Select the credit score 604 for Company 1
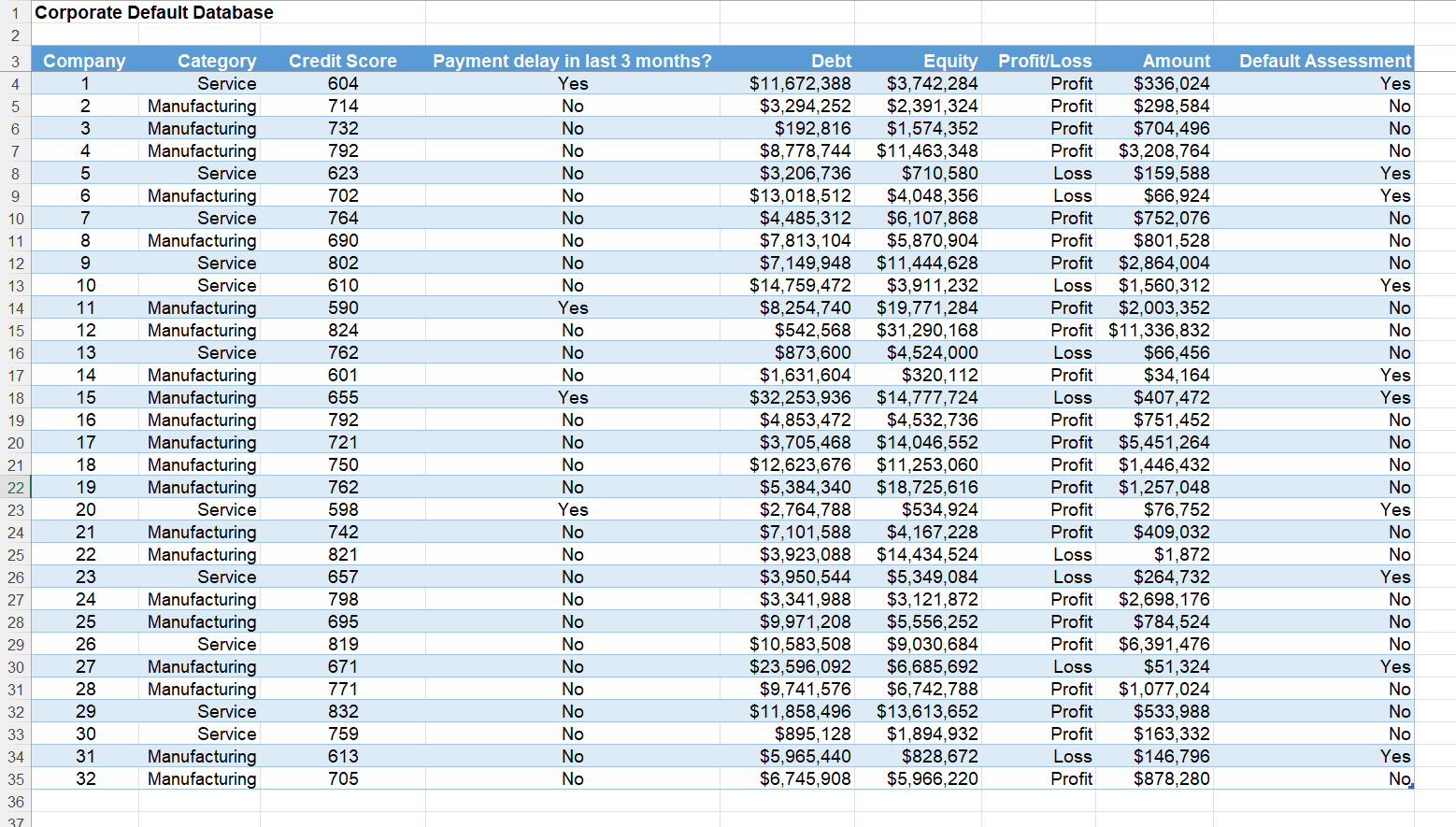This screenshot has height=827, width=1456. pyautogui.click(x=343, y=83)
